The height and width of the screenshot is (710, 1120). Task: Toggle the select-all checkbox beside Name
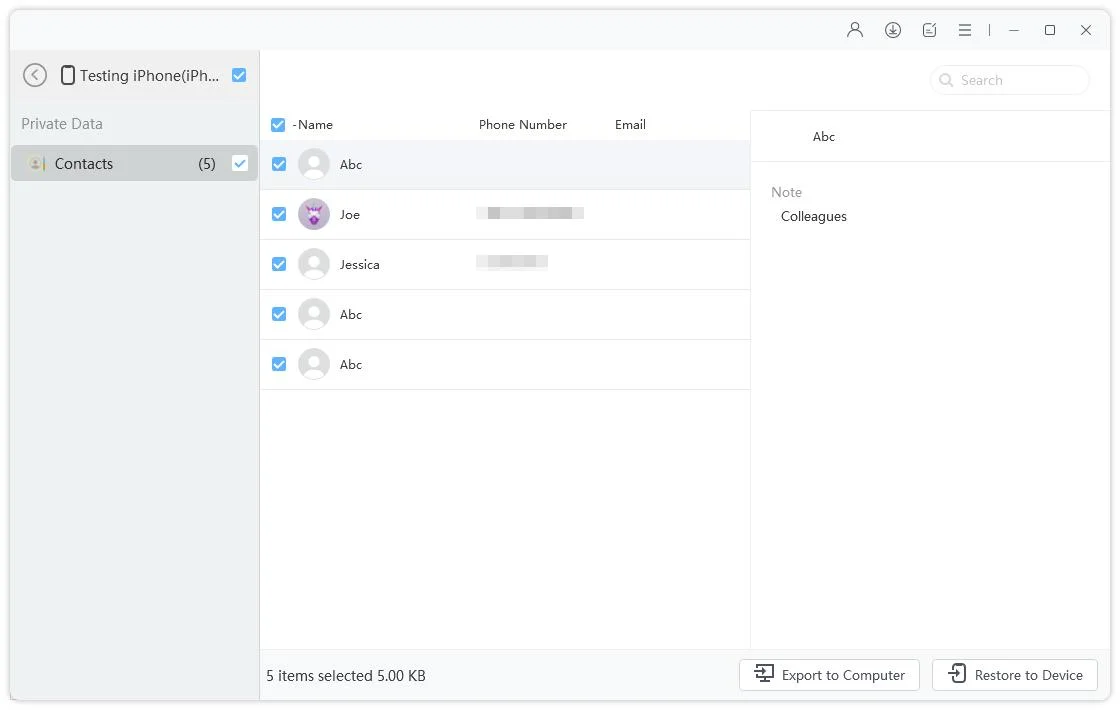pos(278,125)
